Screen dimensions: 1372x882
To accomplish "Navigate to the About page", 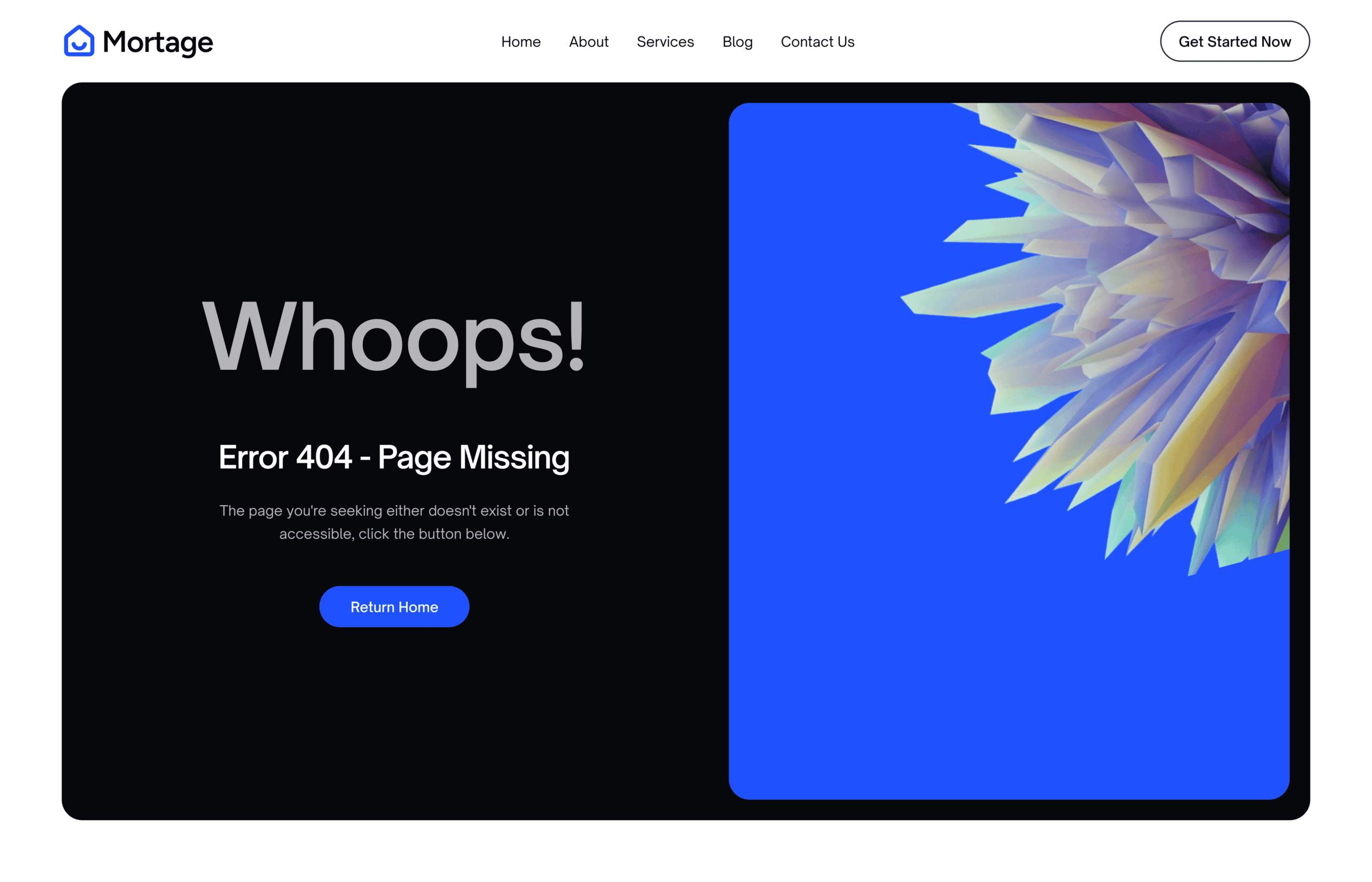I will (588, 42).
